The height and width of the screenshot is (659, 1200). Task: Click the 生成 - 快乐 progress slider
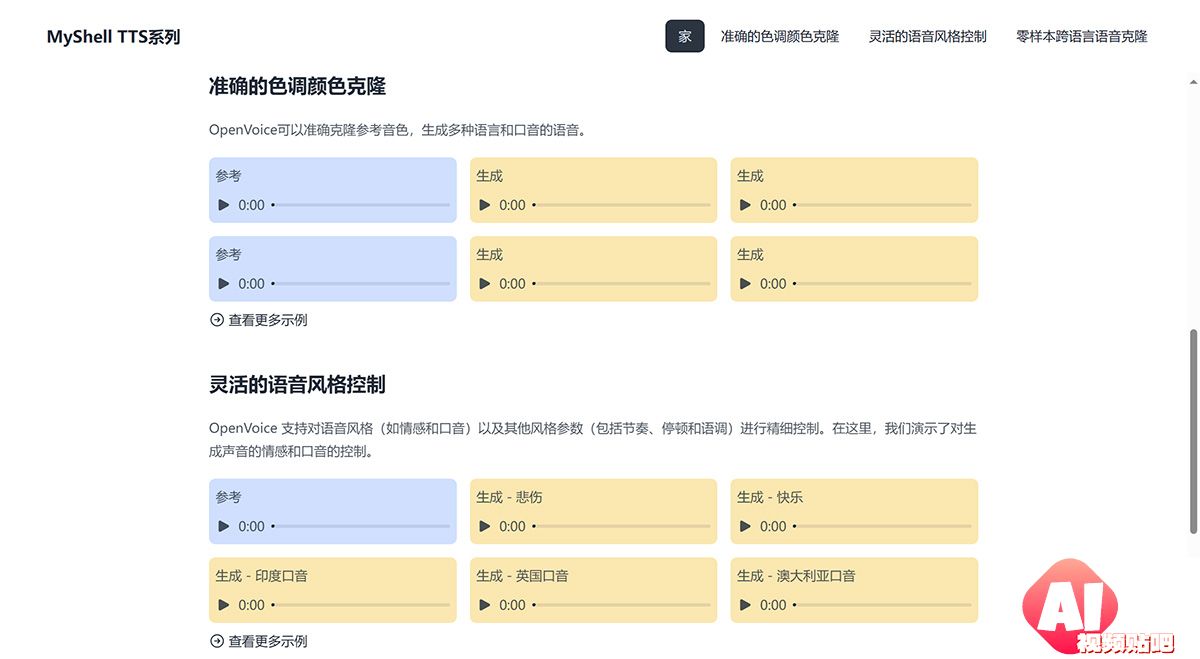click(x=882, y=526)
